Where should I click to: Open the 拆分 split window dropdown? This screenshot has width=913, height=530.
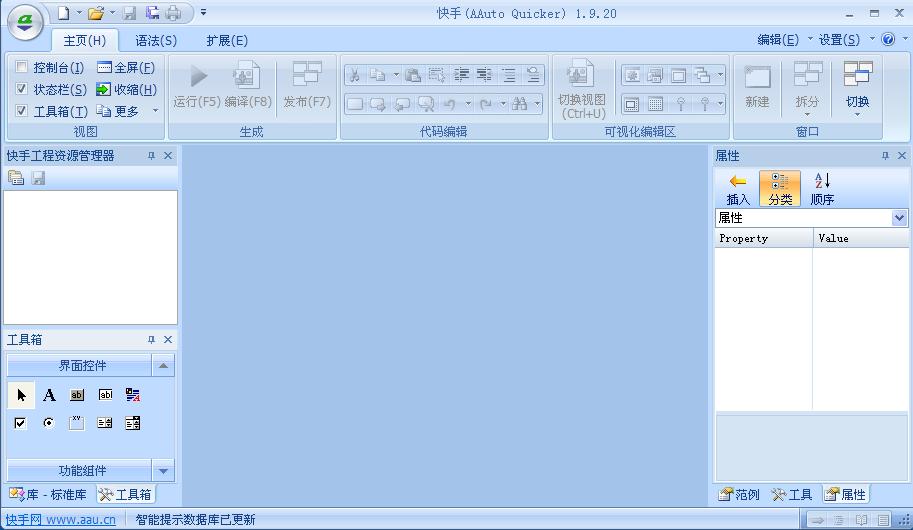[x=807, y=114]
